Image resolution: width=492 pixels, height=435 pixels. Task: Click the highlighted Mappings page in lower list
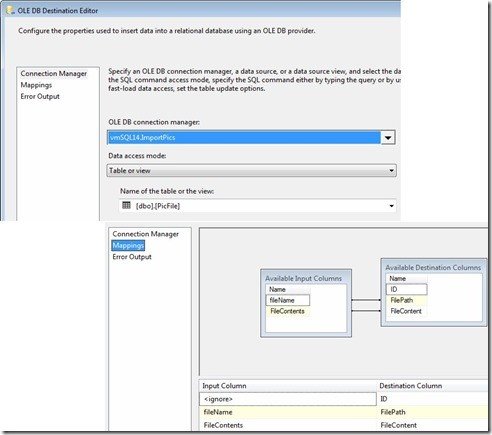pos(128,246)
